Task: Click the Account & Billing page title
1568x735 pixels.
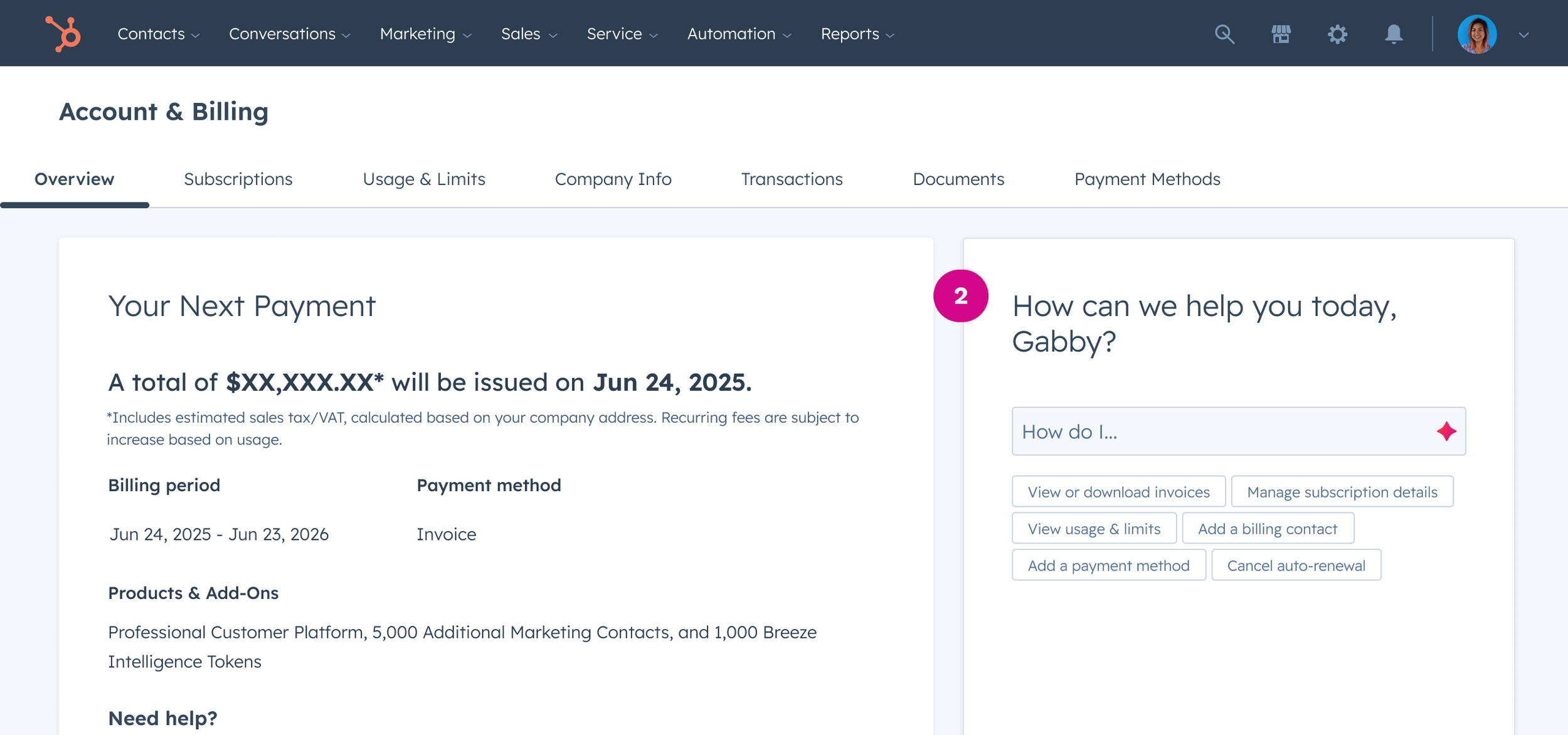Action: [164, 112]
